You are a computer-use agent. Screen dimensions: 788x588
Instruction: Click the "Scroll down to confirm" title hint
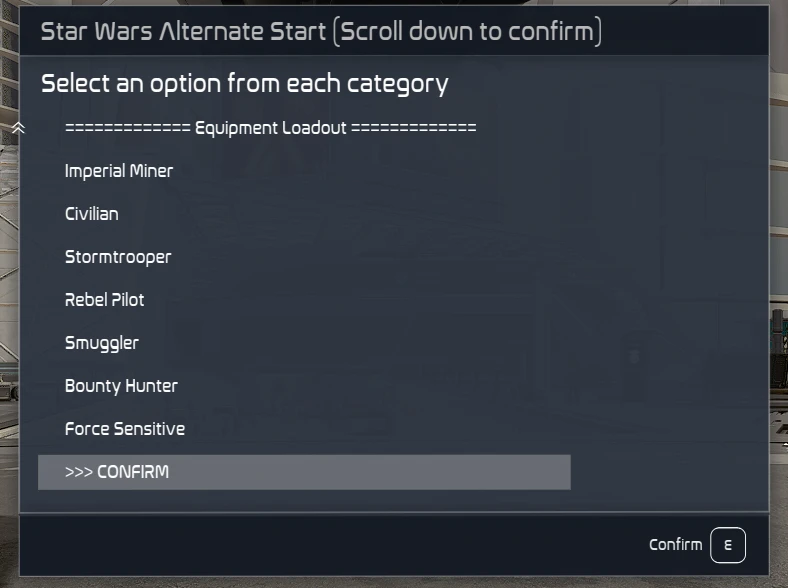[470, 32]
